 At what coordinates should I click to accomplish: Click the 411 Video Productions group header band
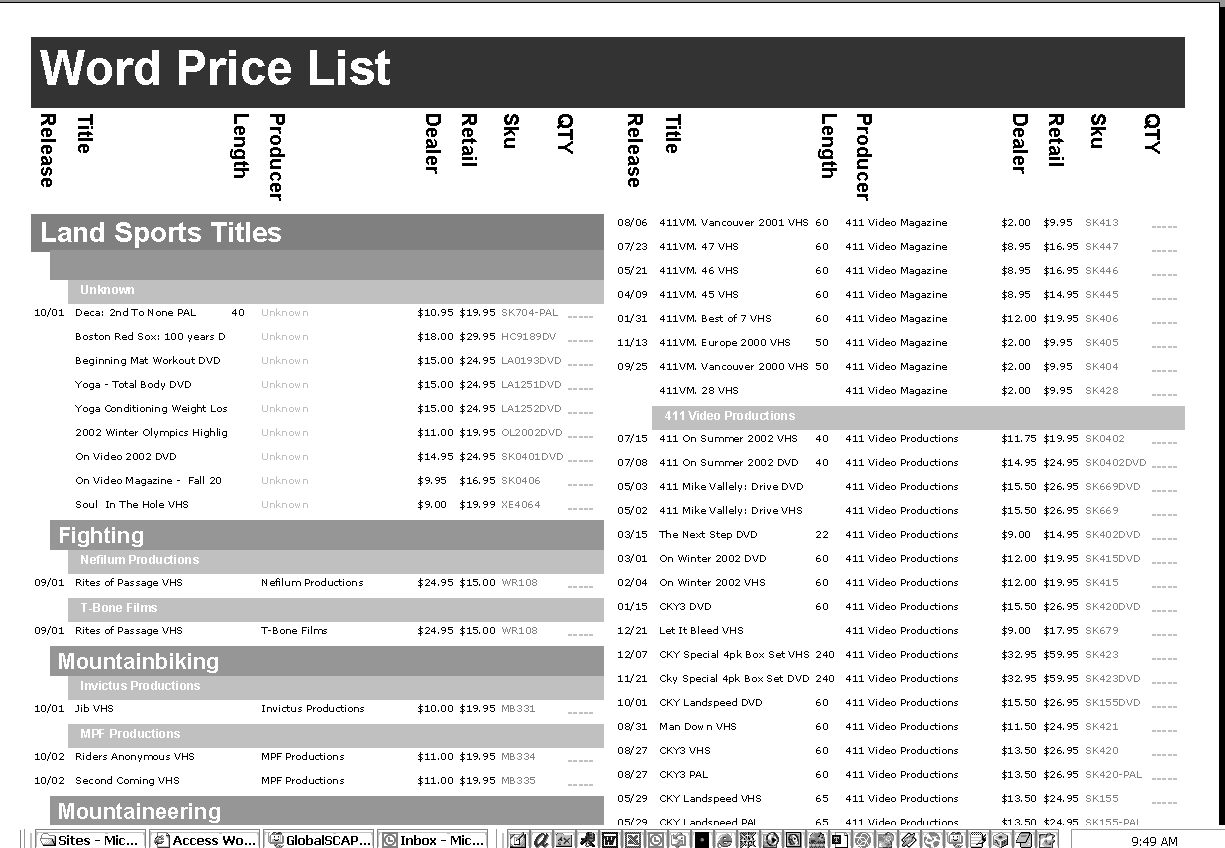918,416
